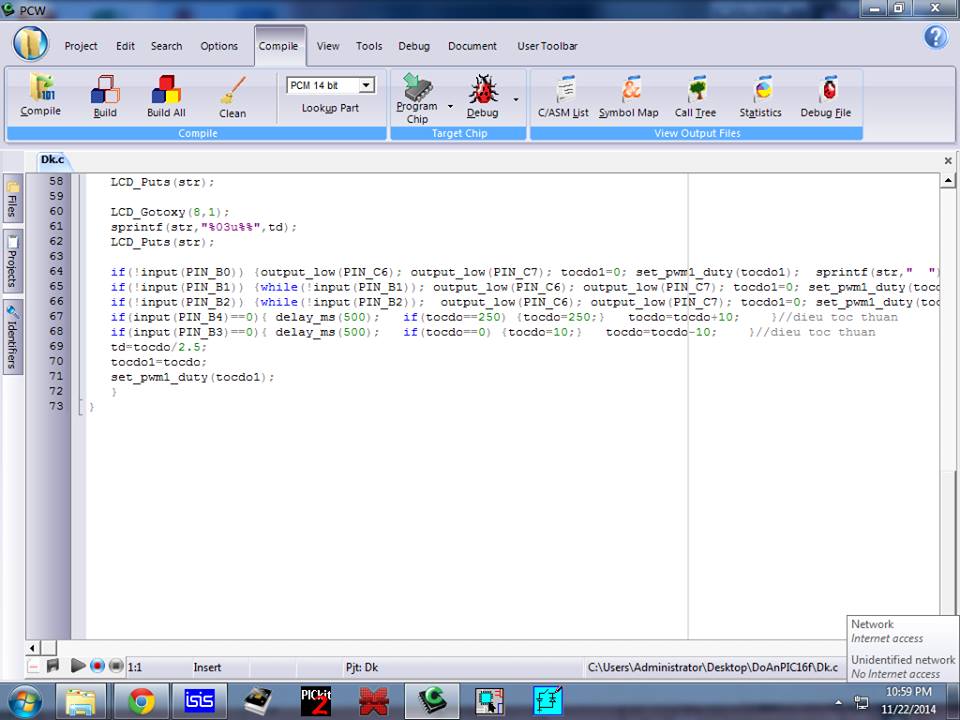Select the Dk.c editor tab
The image size is (960, 720).
point(52,160)
